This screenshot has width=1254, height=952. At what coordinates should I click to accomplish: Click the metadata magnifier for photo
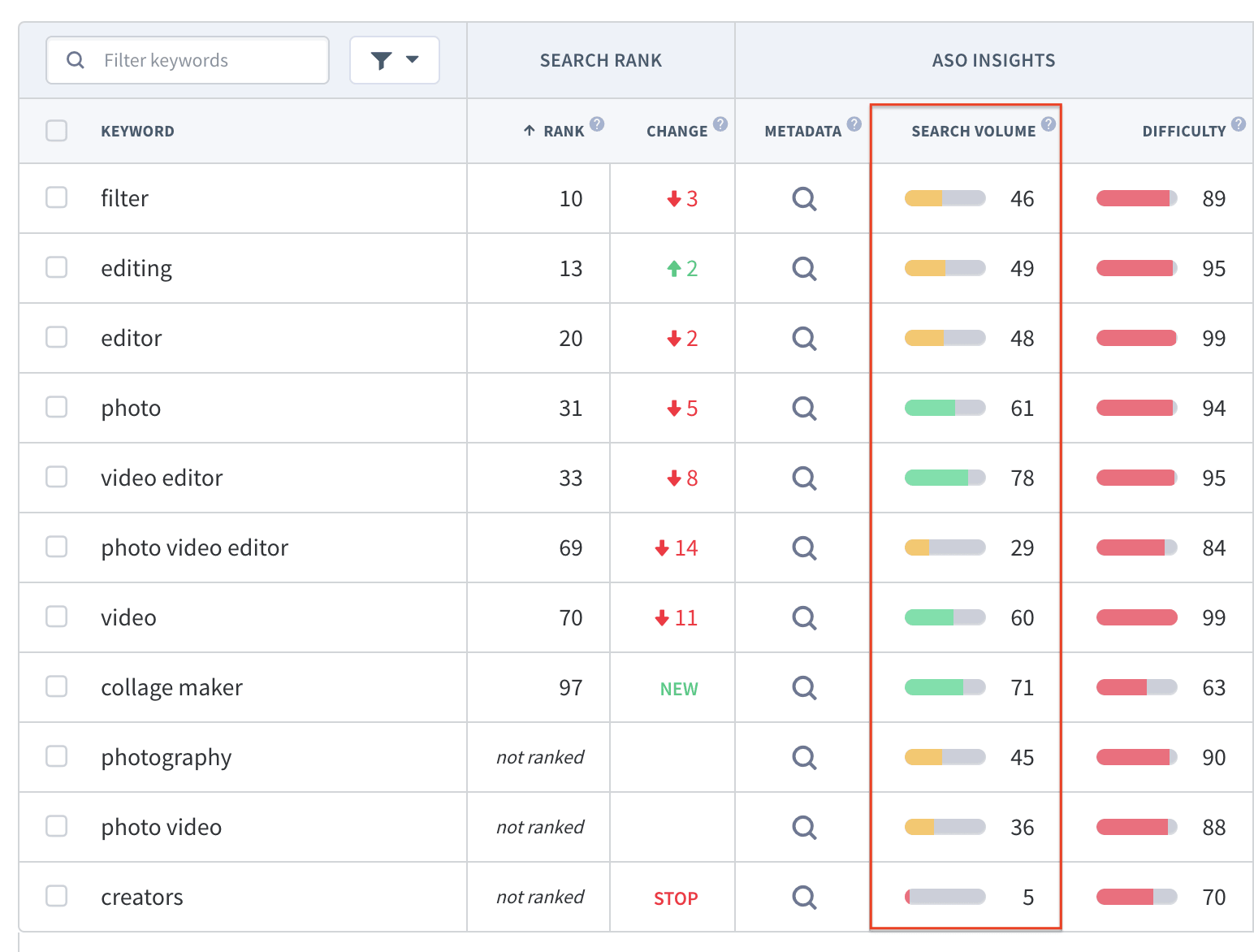(x=804, y=408)
